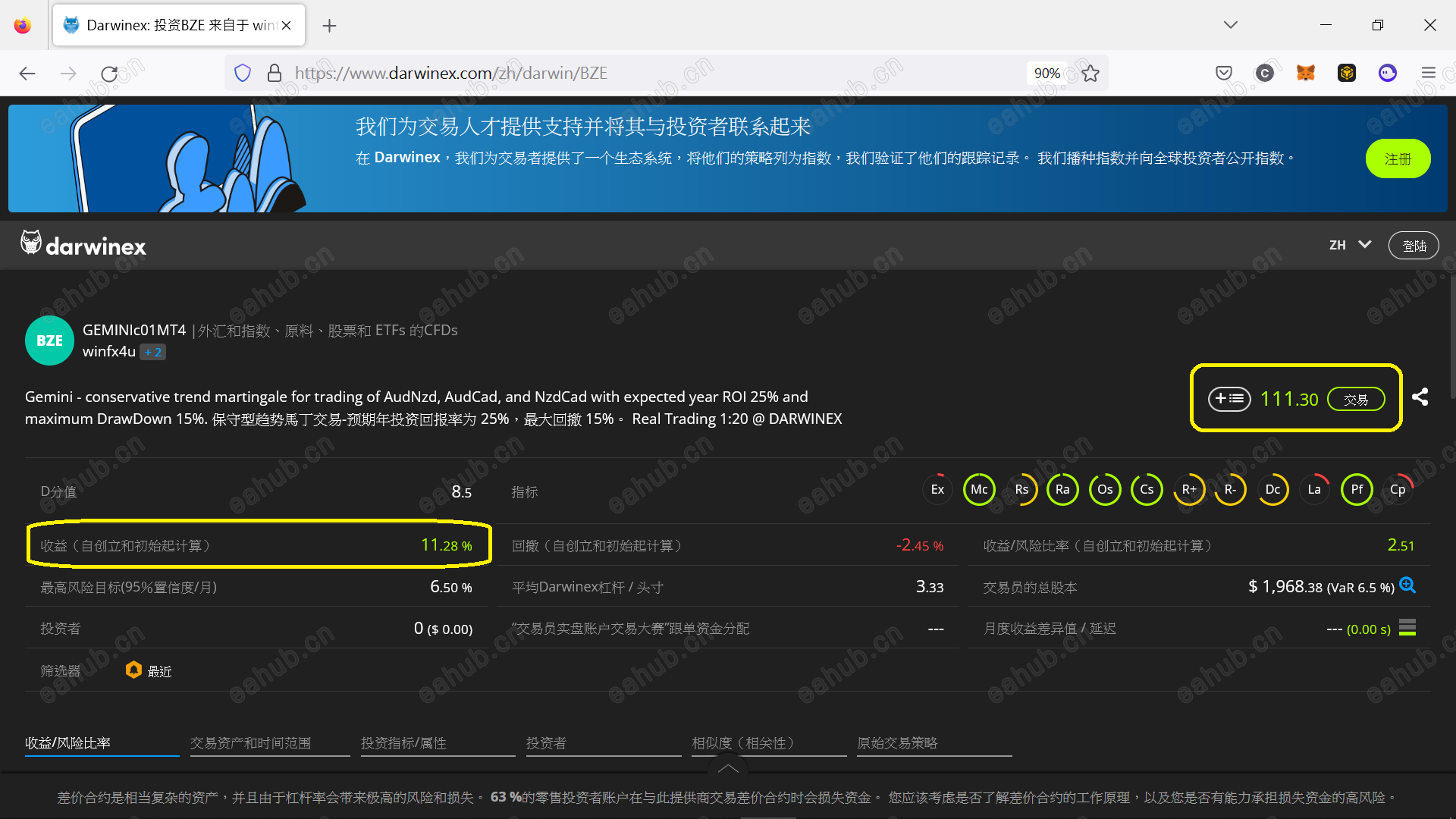Screen dimensions: 1456x819
Task: Click the hexagon filter badge icon
Action: click(133, 670)
